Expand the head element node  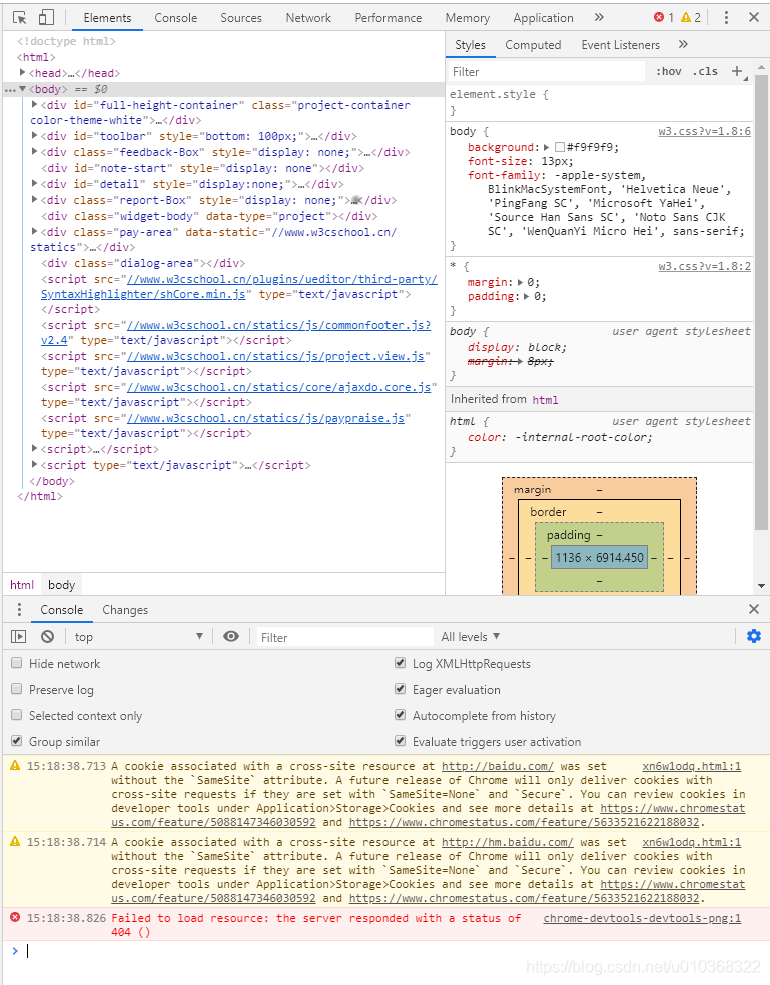(23, 73)
